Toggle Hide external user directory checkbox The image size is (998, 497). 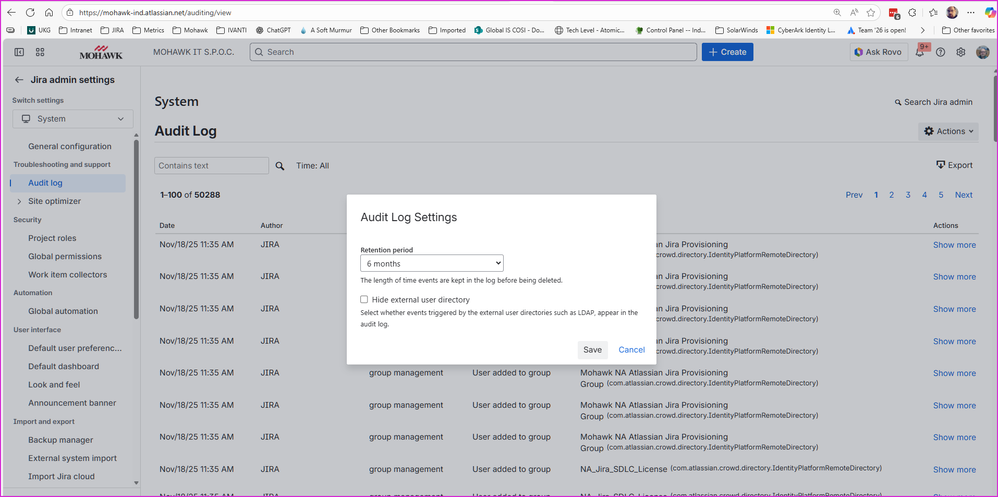click(364, 299)
